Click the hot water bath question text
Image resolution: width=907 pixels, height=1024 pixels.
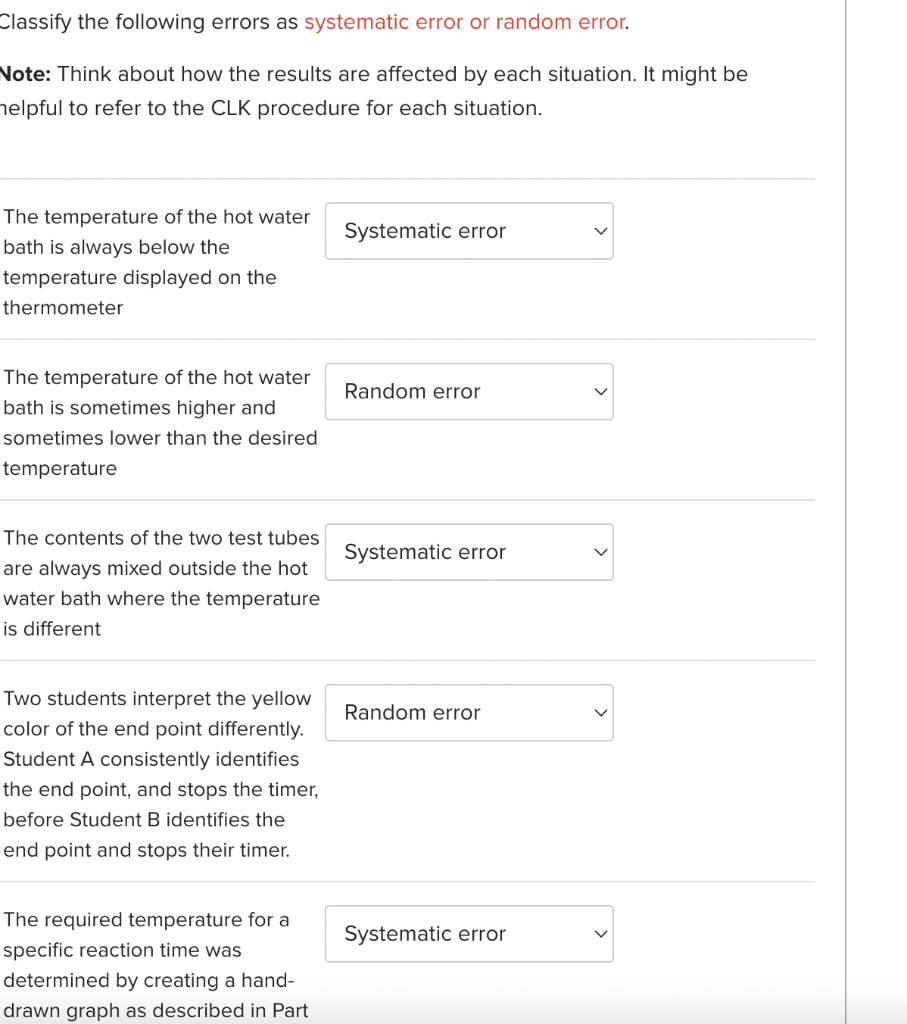(155, 262)
